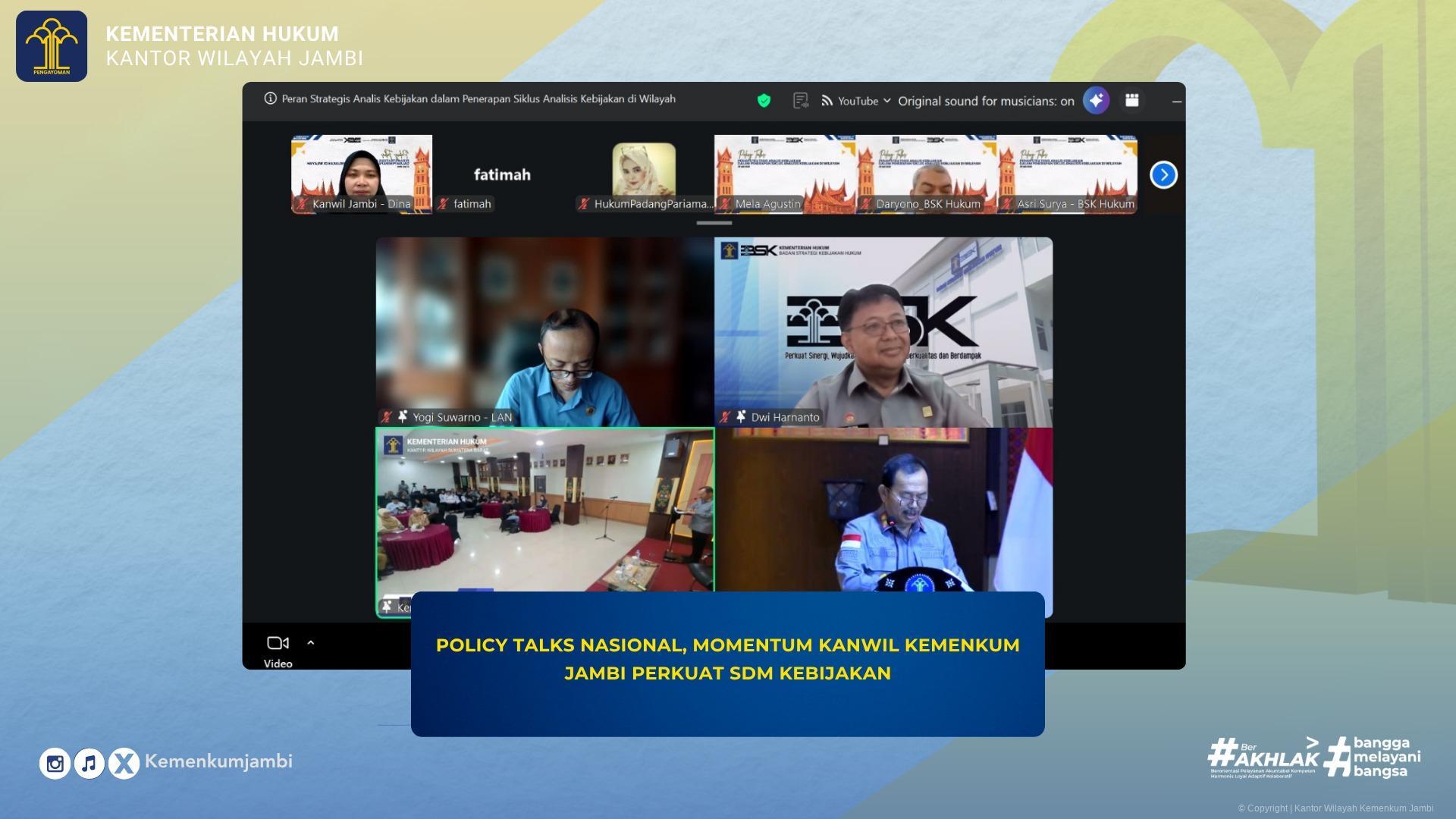Click muted mic icon on Asri Surya
The width and height of the screenshot is (1456, 819).
(x=1006, y=204)
